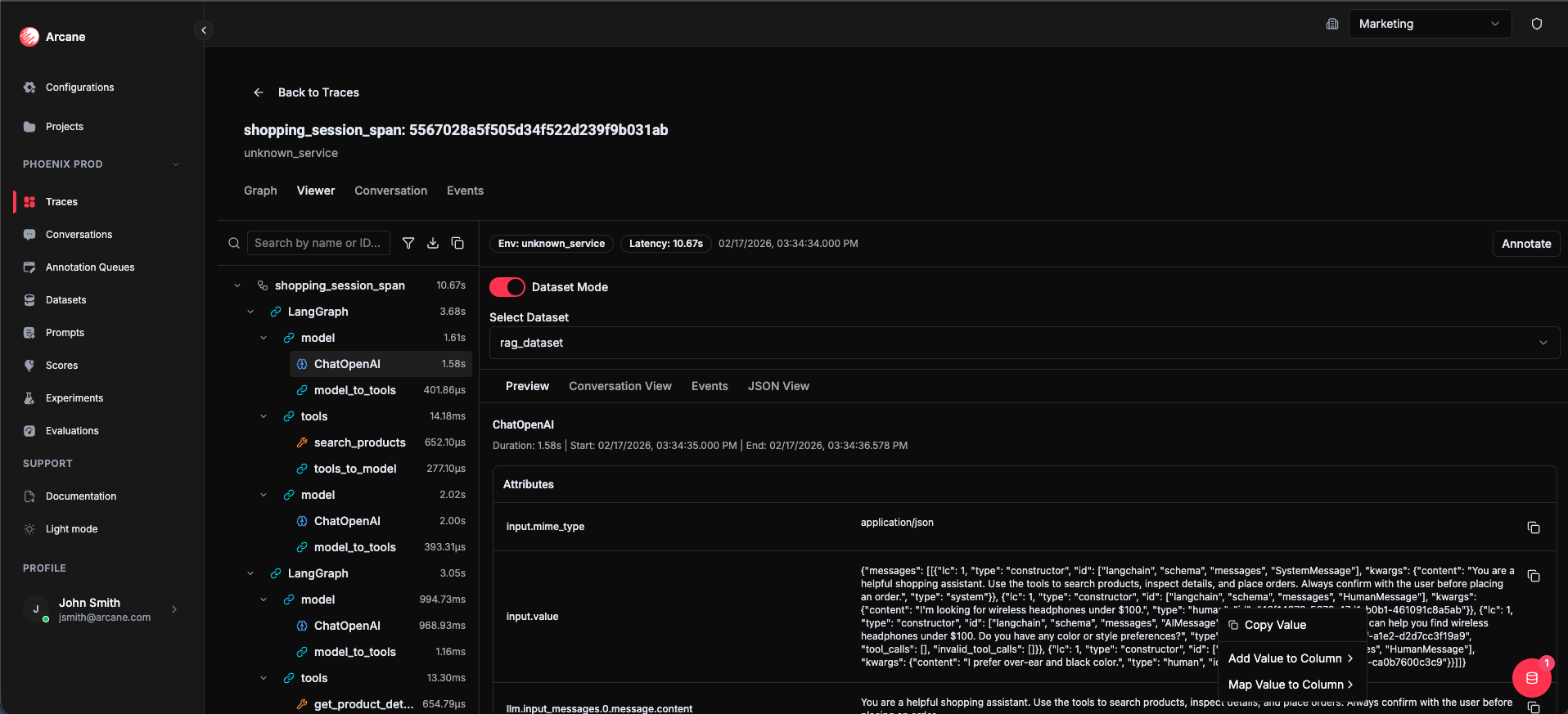1568x714 pixels.
Task: Download the trace spans
Action: [x=433, y=243]
